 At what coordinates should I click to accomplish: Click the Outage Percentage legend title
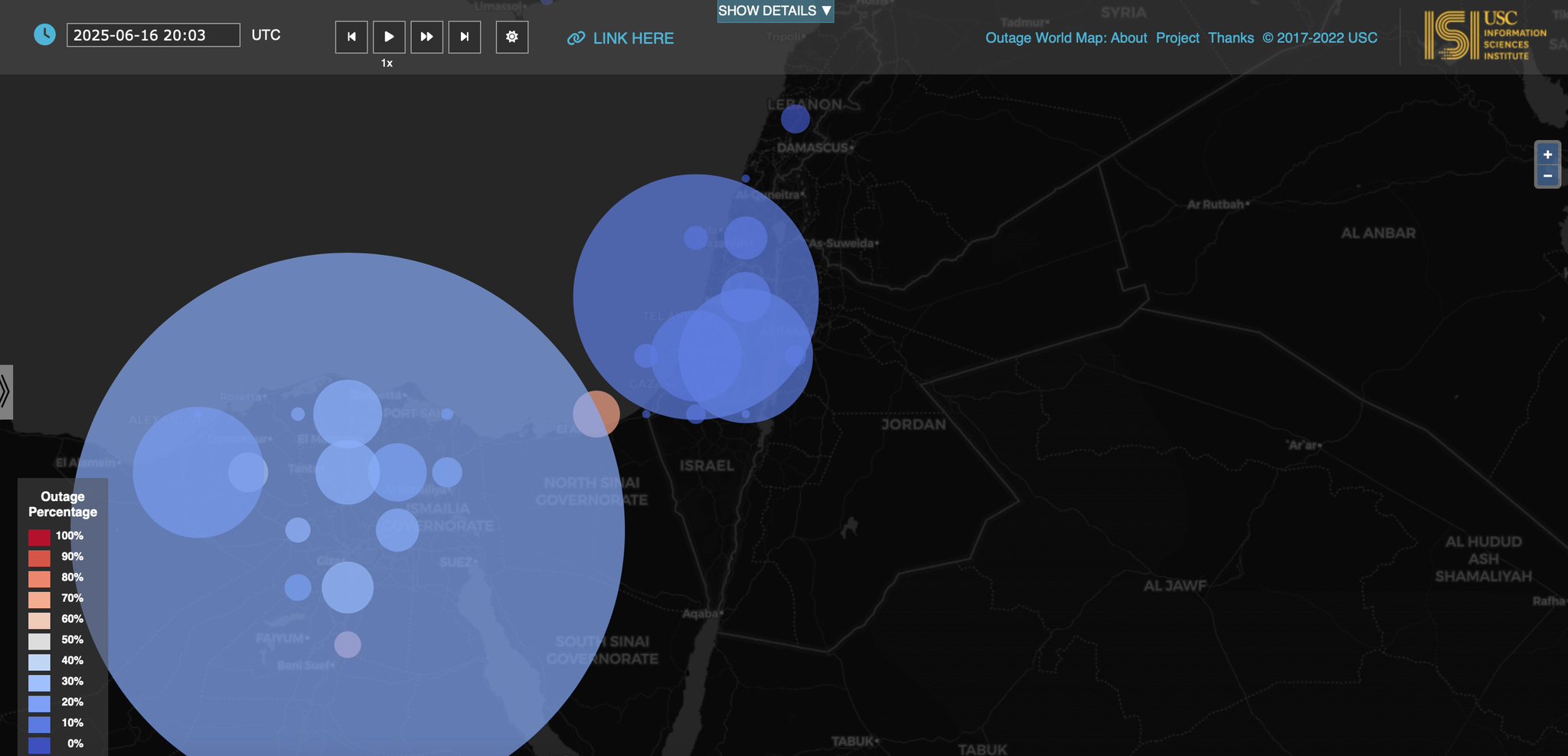coord(63,504)
